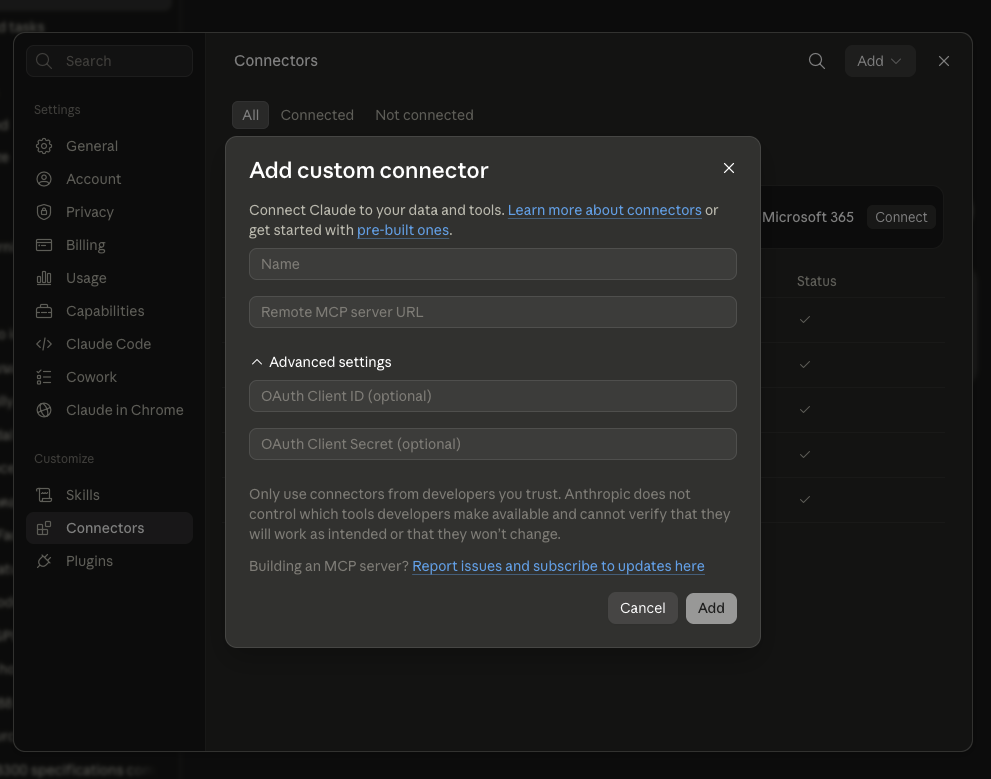
Task: Open General settings page
Action: pyautogui.click(x=109, y=146)
